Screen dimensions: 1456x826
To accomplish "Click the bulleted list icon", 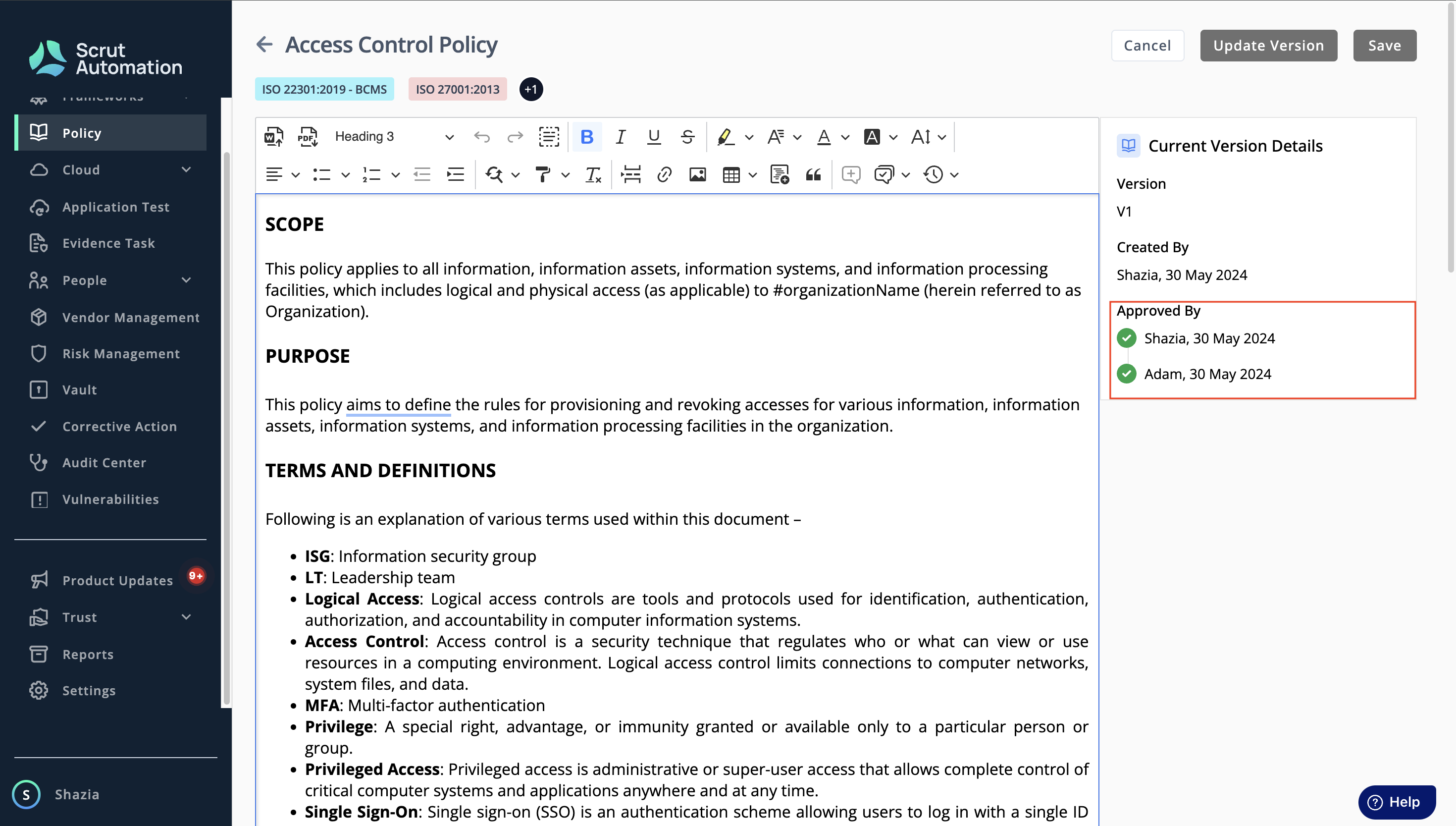I will point(321,175).
